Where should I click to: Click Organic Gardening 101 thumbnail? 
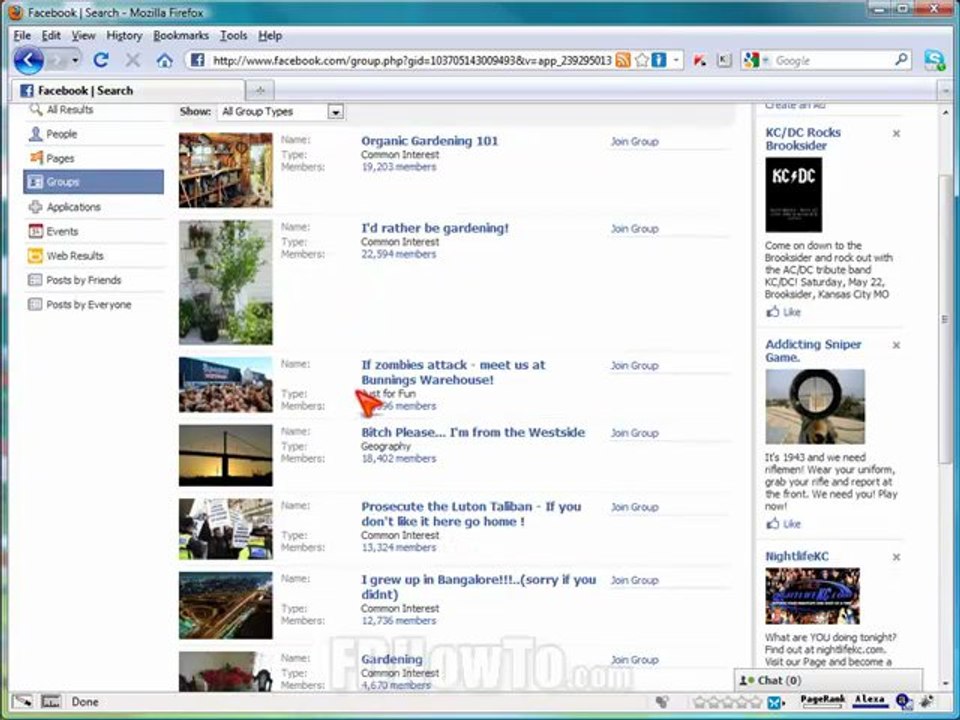click(x=225, y=170)
